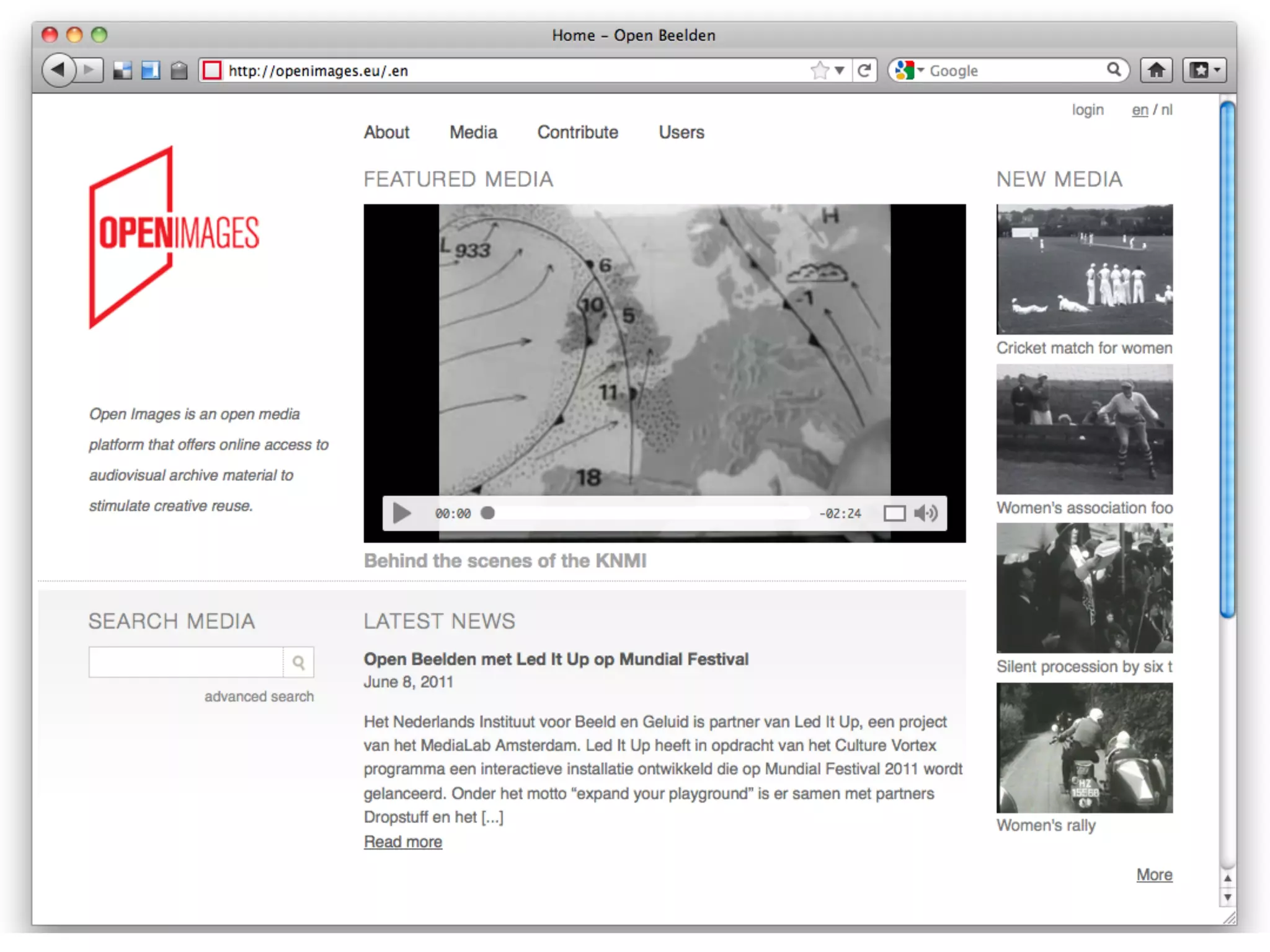Click the Google search magnifier icon
Image resolution: width=1270 pixels, height=952 pixels.
pyautogui.click(x=1114, y=69)
